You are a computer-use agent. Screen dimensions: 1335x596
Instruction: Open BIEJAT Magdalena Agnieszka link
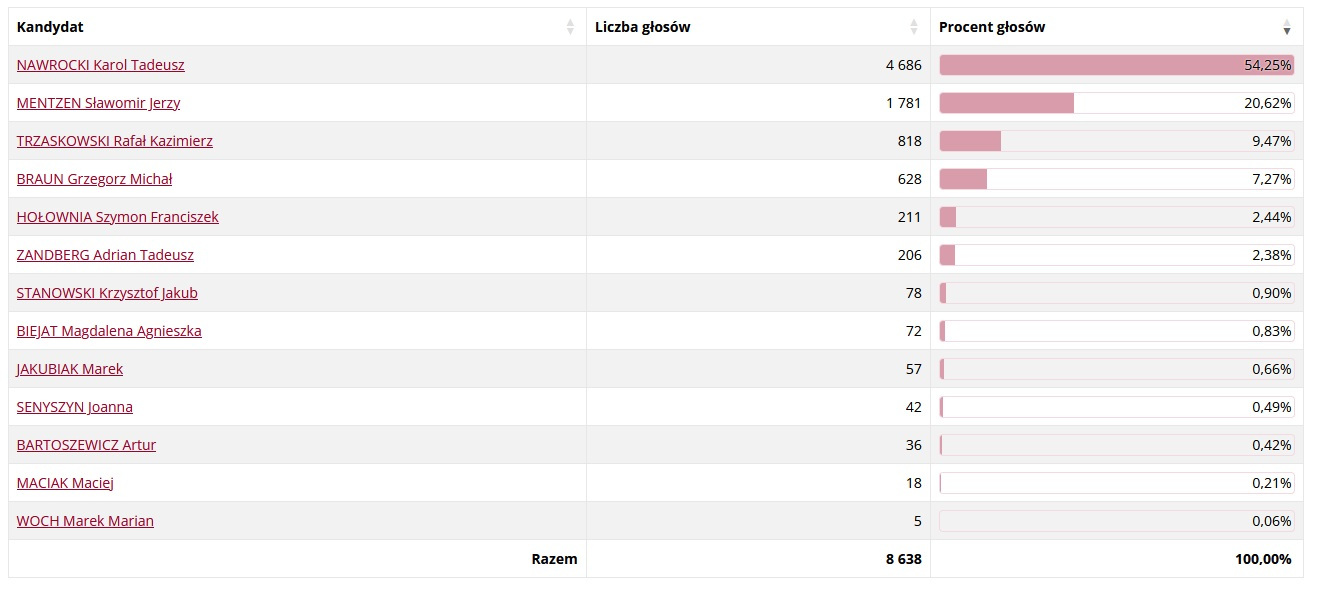tap(110, 331)
